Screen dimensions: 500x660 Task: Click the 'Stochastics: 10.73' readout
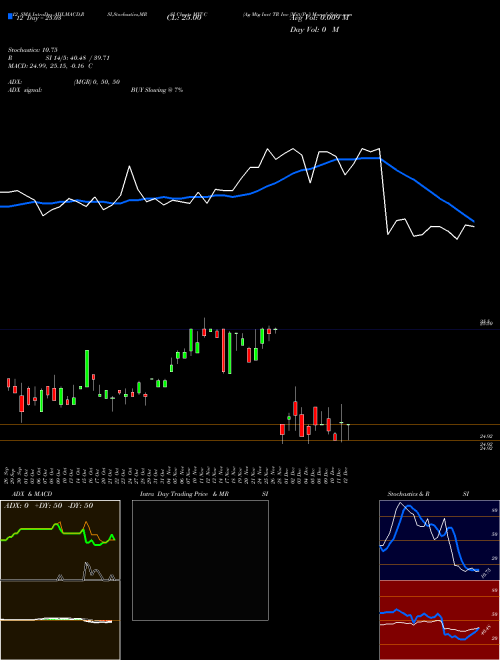[32, 50]
